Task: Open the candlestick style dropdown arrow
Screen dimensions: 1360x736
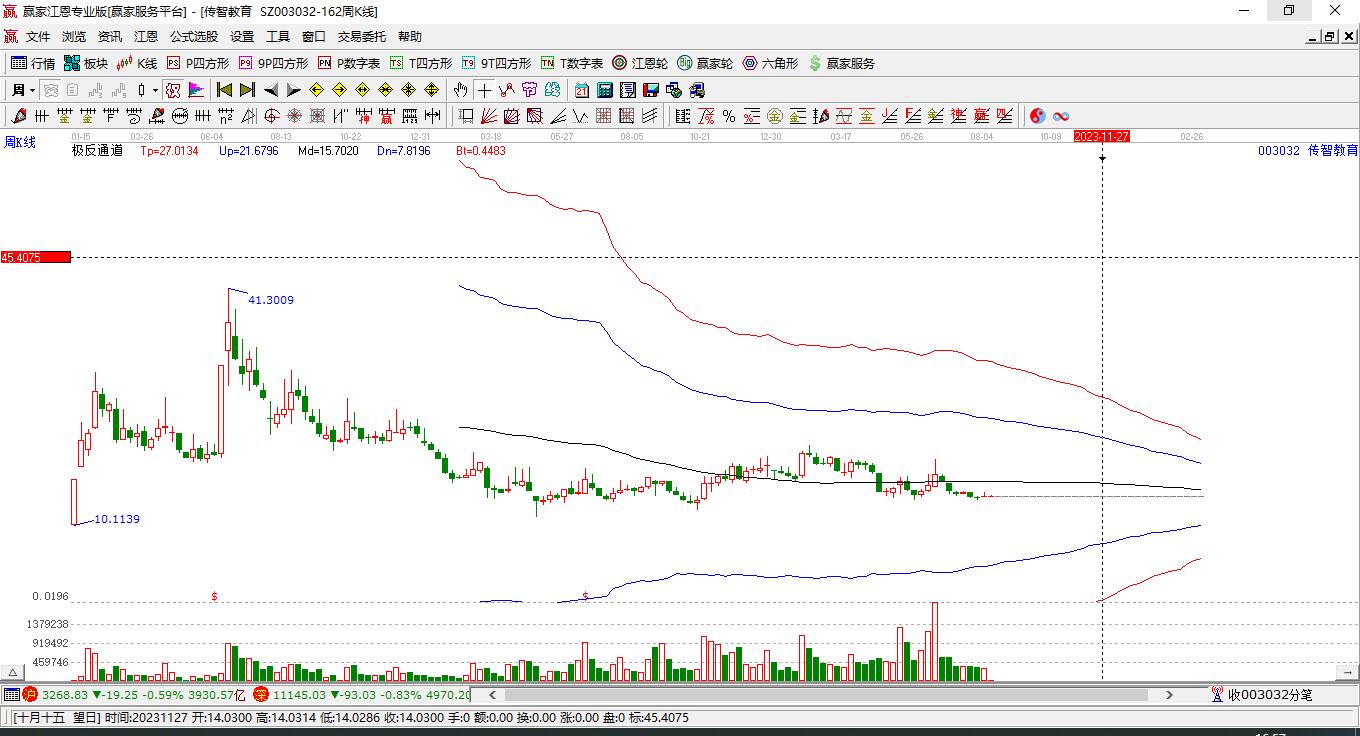Action: coord(155,90)
